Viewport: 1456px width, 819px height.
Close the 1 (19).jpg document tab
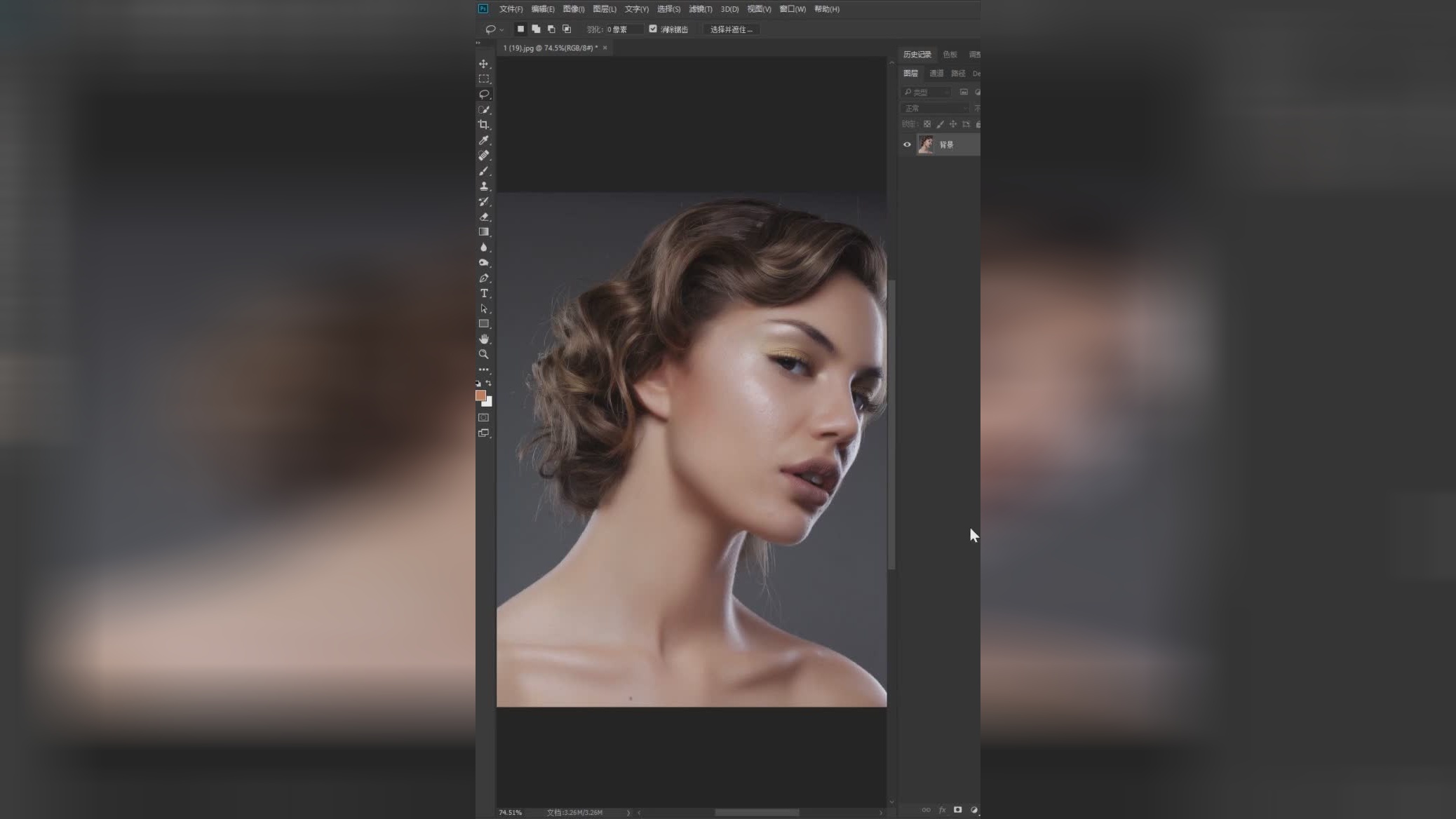(x=605, y=48)
